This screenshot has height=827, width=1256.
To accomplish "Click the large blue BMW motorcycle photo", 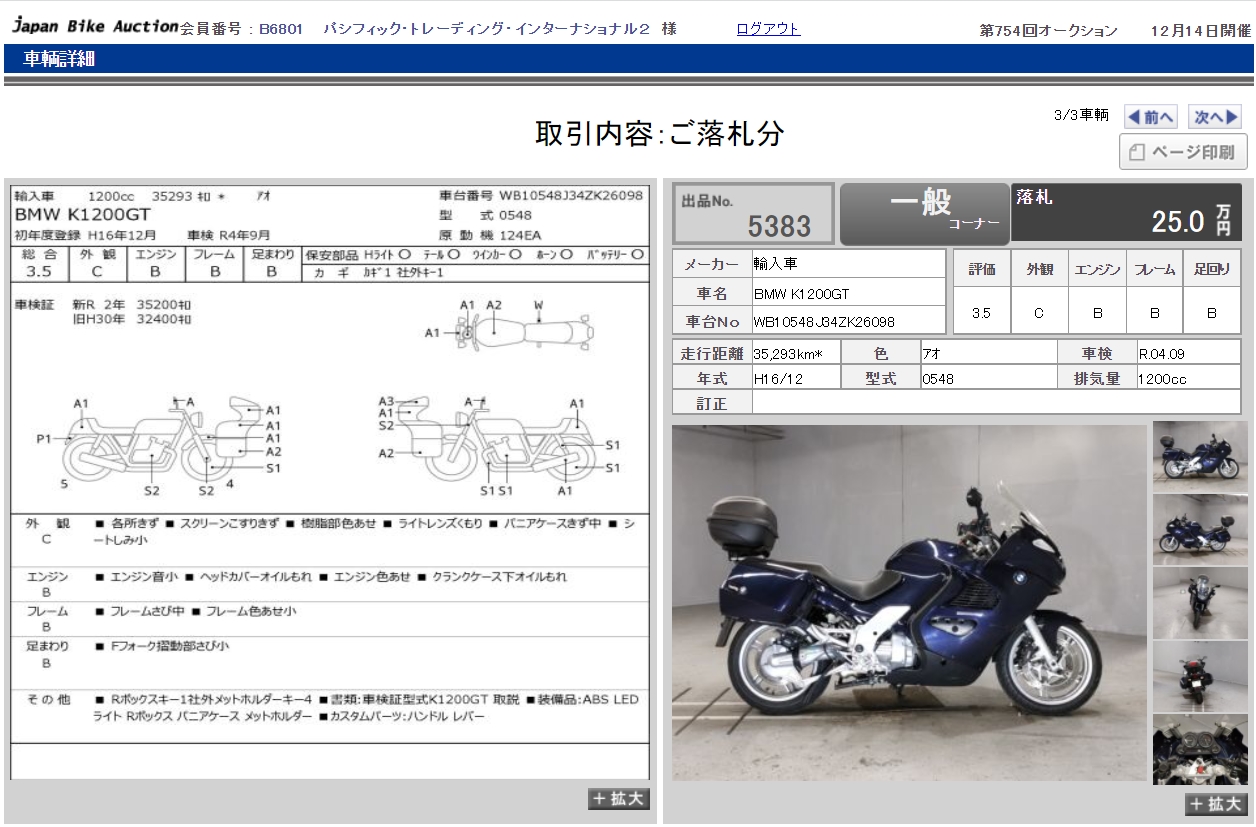I will point(909,603).
